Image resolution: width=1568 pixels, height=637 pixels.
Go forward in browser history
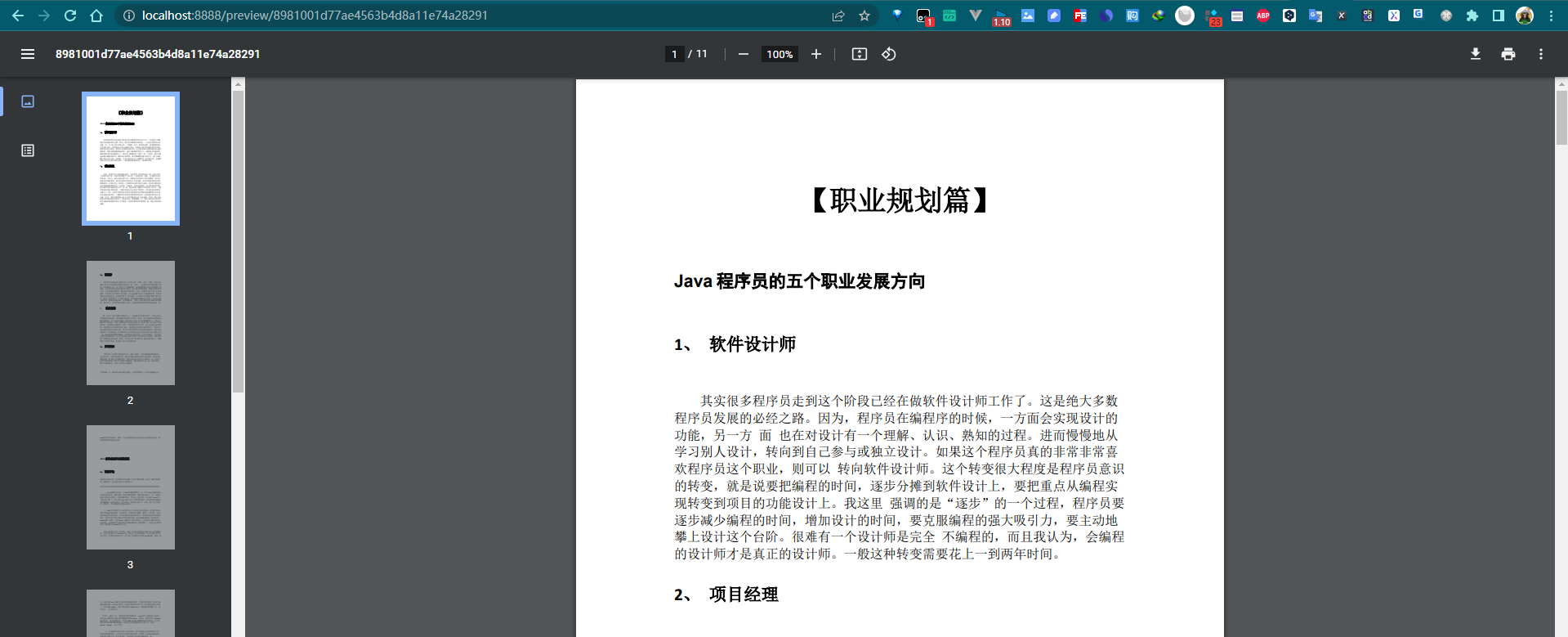click(x=44, y=16)
